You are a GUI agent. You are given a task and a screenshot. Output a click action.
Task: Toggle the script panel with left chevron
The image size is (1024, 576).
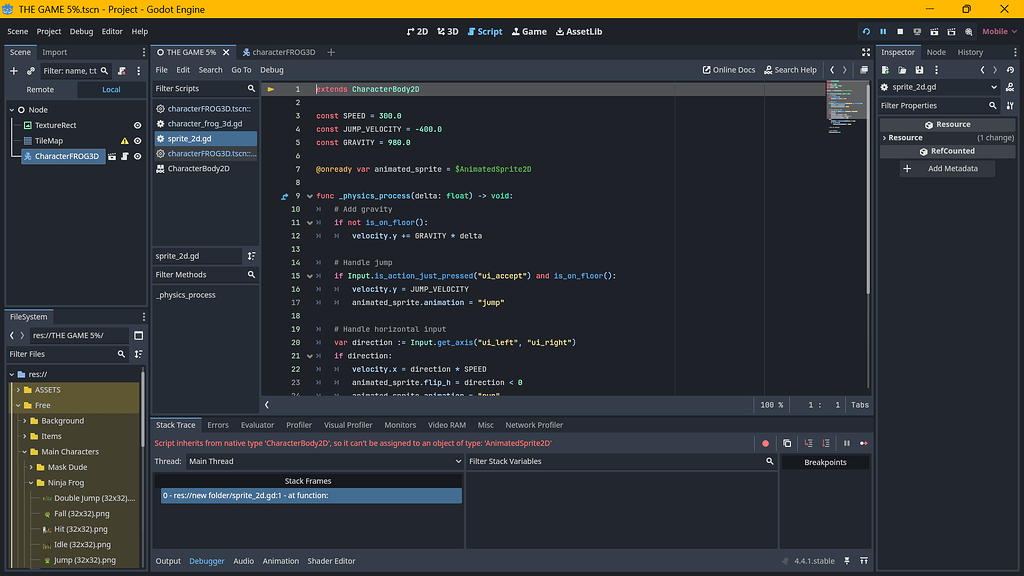[x=266, y=405]
